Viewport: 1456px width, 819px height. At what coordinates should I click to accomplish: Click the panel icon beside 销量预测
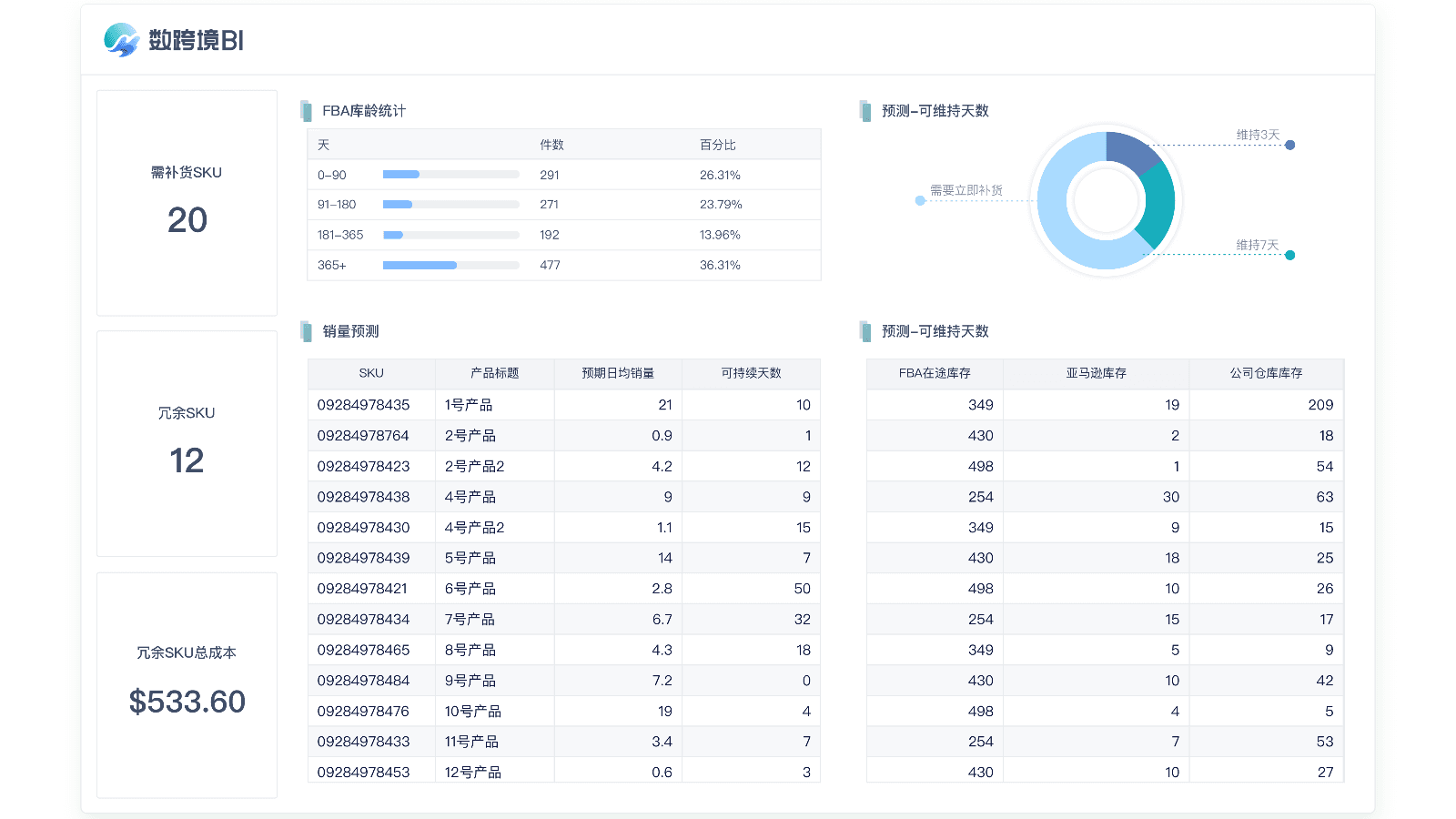point(306,331)
